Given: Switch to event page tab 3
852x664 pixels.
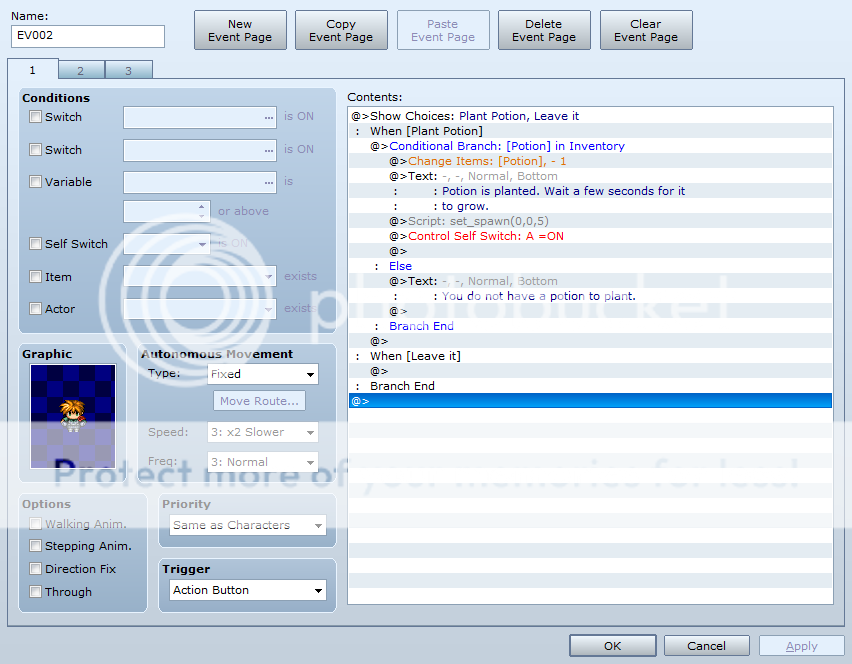Looking at the screenshot, I should pos(128,70).
